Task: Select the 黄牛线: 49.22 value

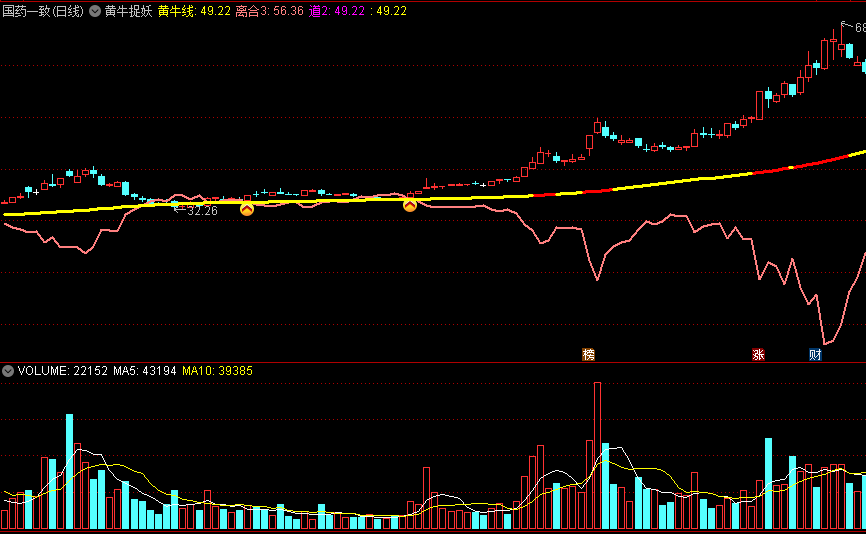Action: [x=194, y=11]
